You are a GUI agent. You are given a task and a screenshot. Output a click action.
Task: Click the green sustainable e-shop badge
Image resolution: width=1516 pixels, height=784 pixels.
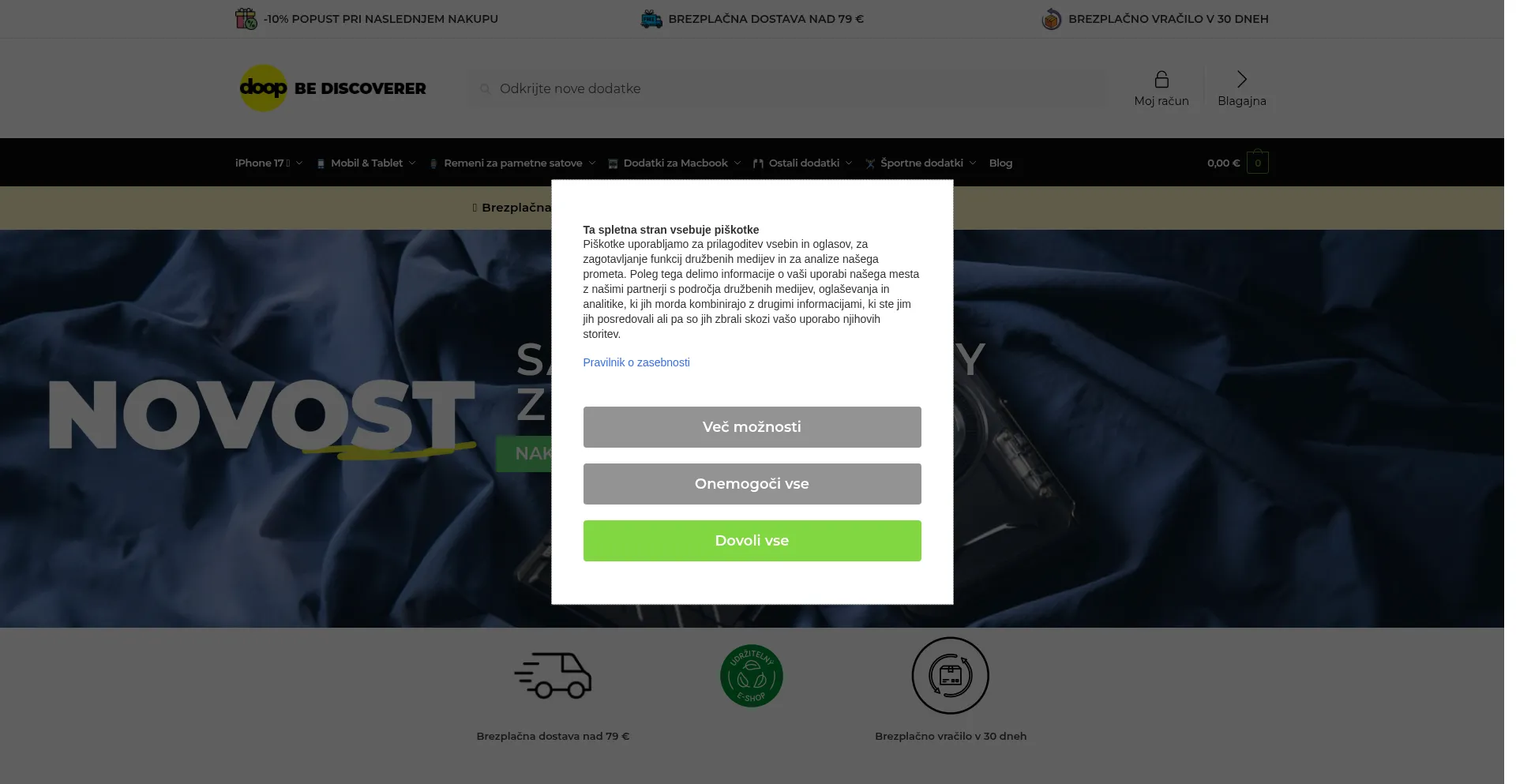[x=752, y=676]
